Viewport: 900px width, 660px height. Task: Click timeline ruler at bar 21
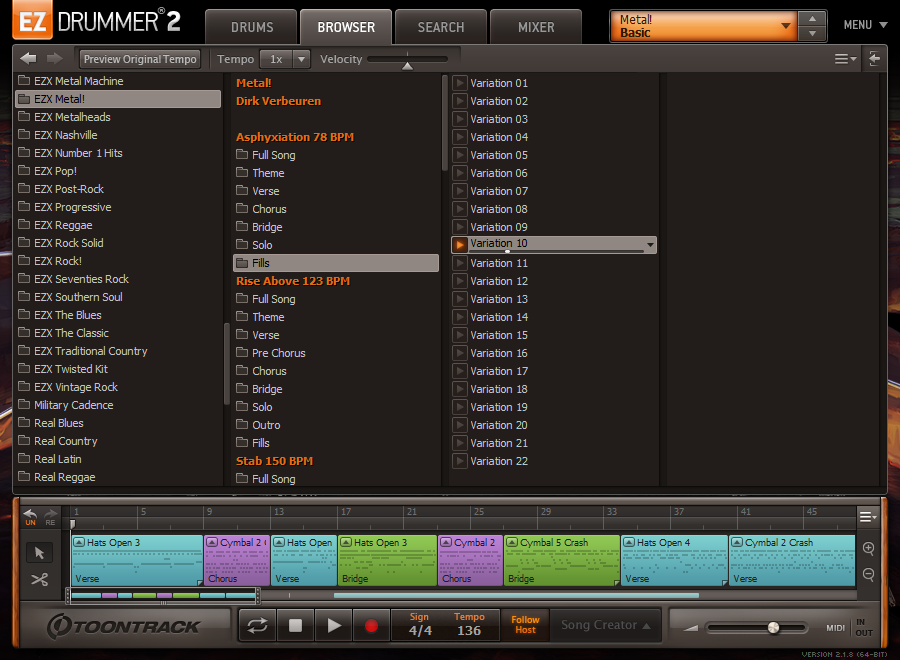point(409,512)
